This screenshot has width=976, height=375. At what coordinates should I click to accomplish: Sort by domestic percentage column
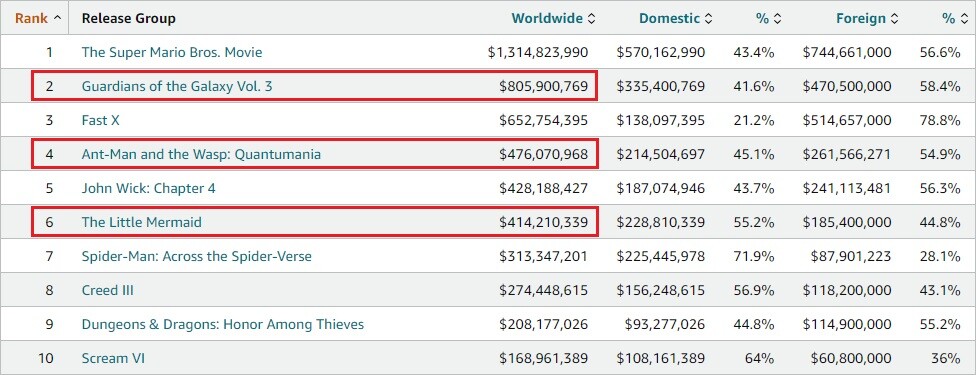click(x=769, y=19)
